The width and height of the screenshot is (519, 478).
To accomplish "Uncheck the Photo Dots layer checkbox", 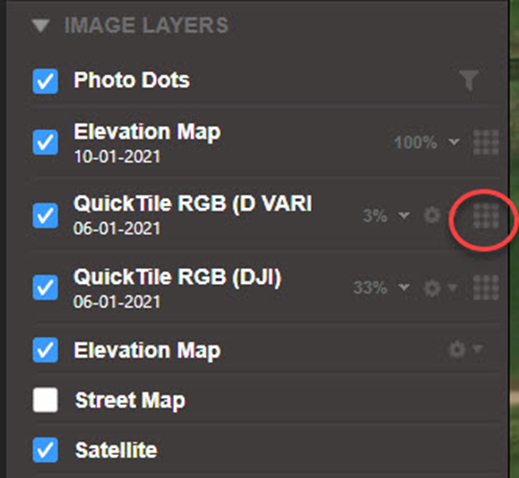I will [x=45, y=81].
